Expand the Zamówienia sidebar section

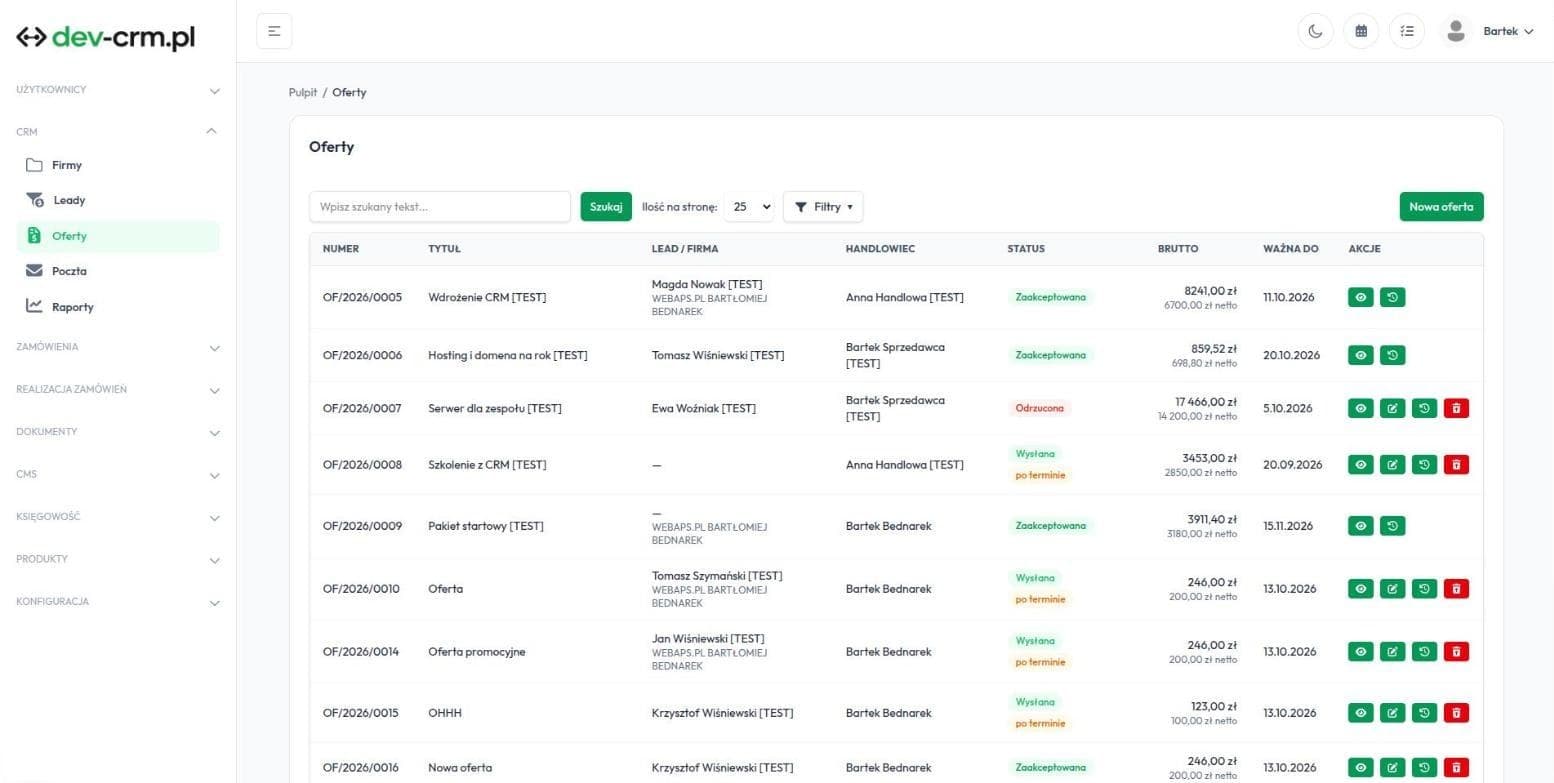click(x=118, y=347)
